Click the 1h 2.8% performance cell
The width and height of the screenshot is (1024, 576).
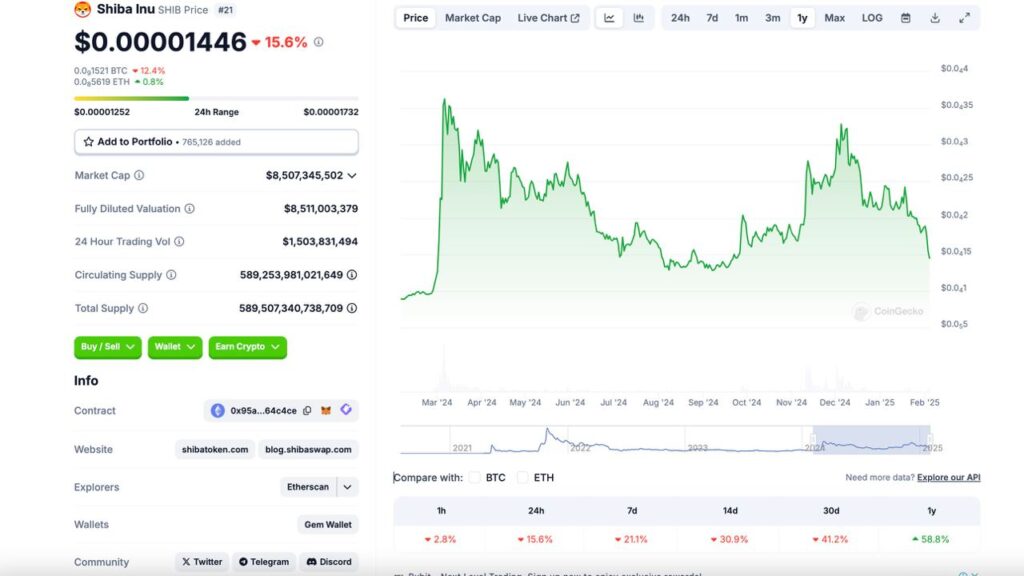(441, 539)
